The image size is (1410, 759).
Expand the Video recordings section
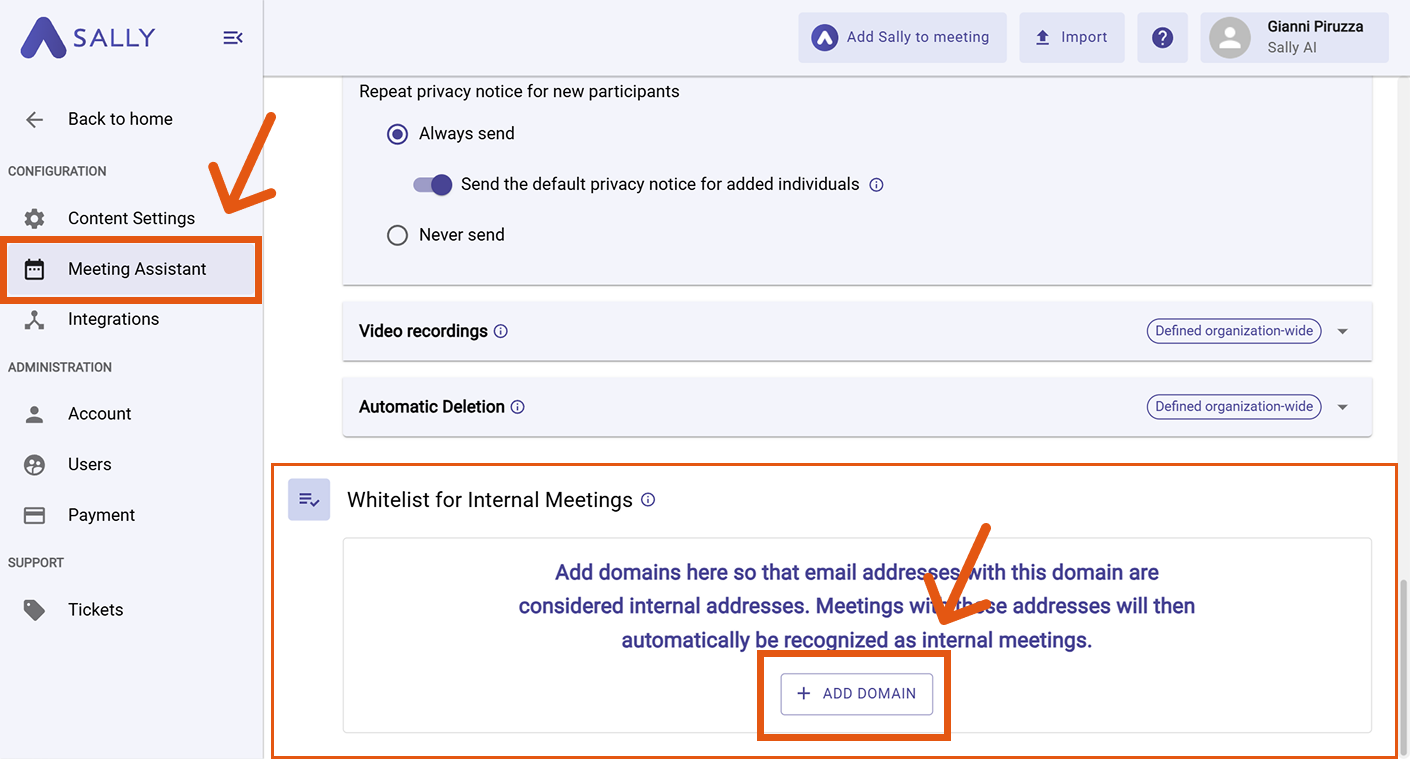(1343, 331)
